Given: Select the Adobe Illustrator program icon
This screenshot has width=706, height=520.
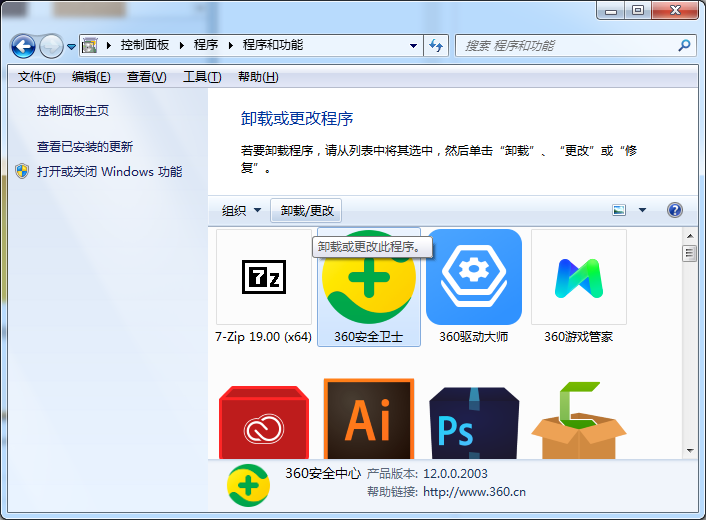Looking at the screenshot, I should [x=369, y=420].
